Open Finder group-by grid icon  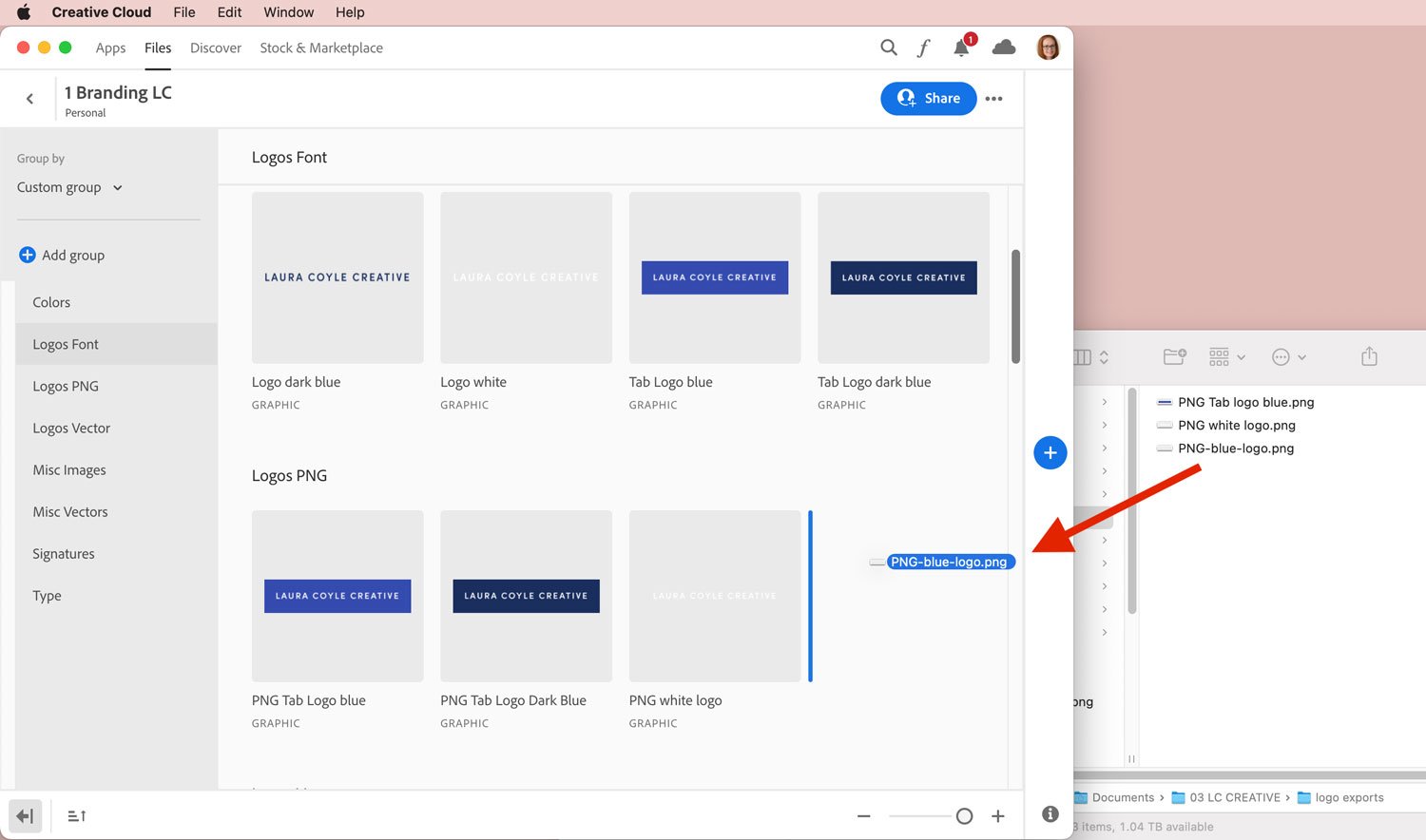[1220, 357]
